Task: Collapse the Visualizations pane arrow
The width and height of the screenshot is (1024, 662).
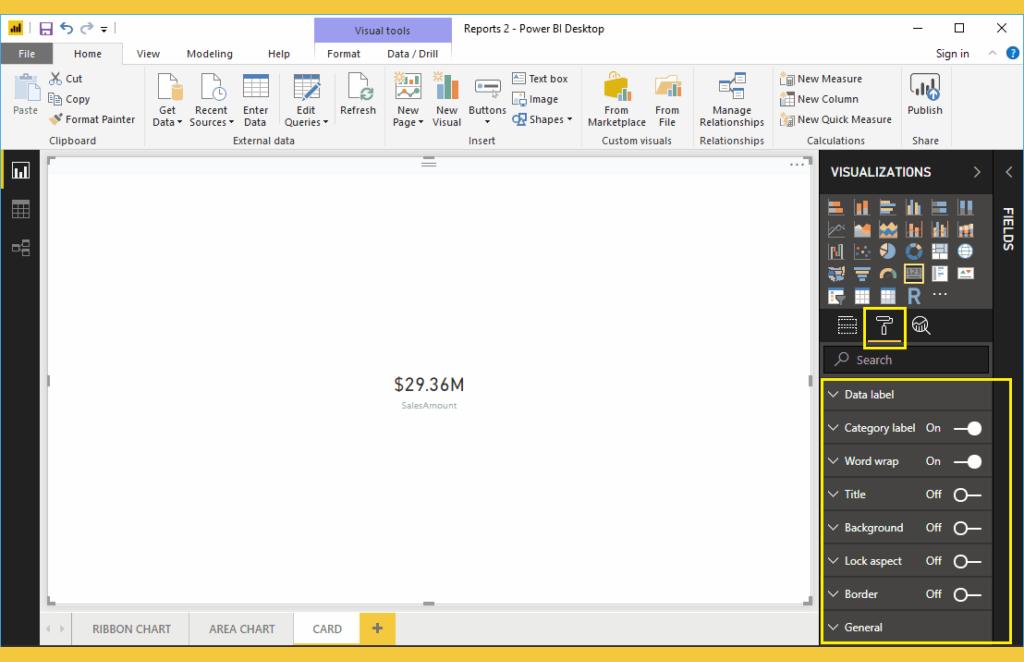Action: pyautogui.click(x=977, y=172)
